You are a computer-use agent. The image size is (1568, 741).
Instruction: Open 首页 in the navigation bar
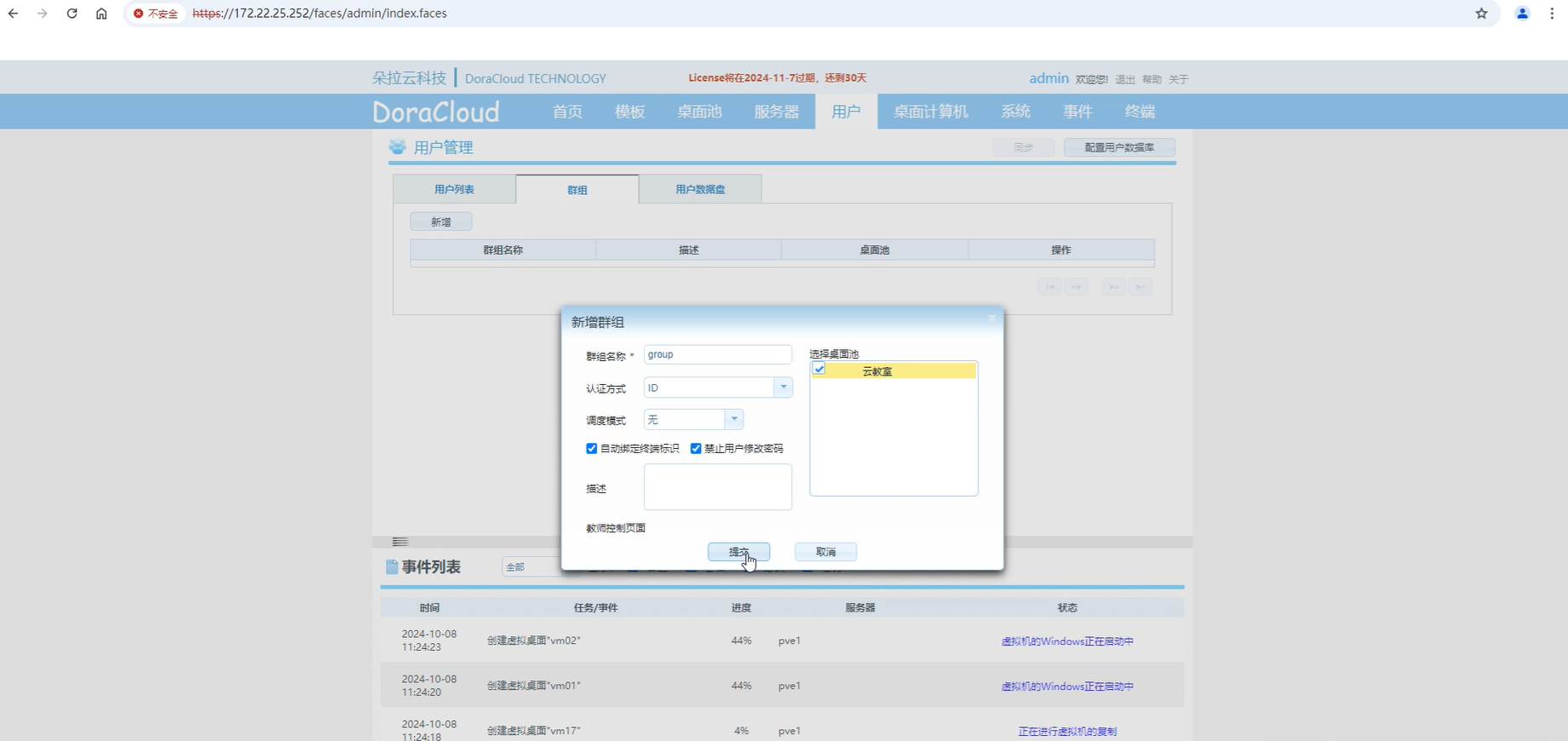567,112
